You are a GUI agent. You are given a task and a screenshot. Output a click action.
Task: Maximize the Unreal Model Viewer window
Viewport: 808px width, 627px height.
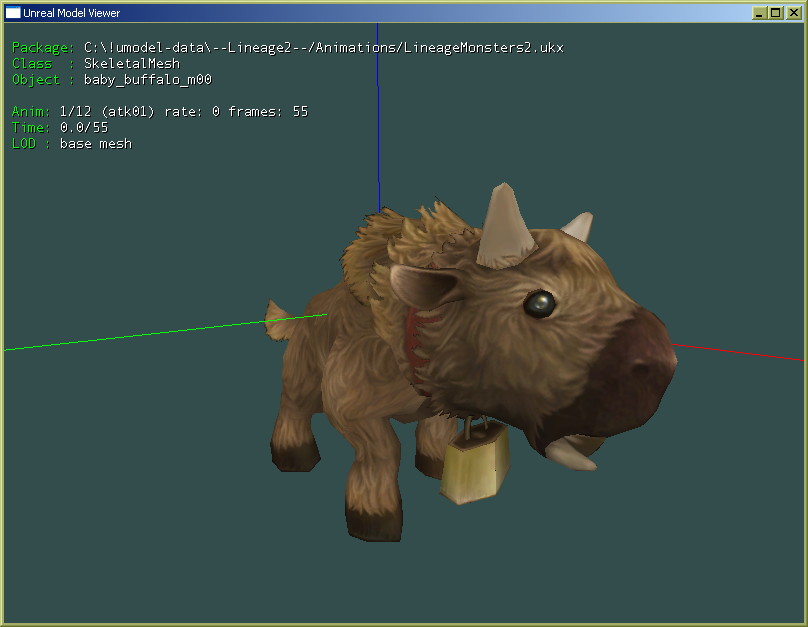(x=776, y=13)
